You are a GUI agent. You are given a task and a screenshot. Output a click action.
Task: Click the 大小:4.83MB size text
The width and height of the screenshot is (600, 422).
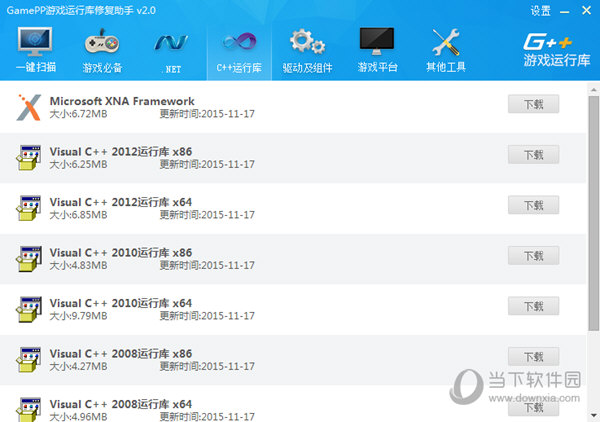pos(78,266)
